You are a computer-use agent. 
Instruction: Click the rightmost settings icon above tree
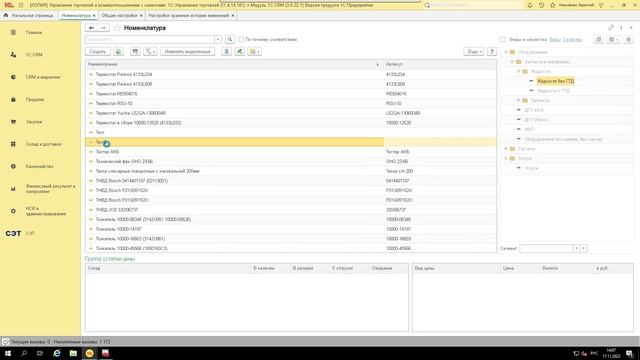pyautogui.click(x=629, y=40)
